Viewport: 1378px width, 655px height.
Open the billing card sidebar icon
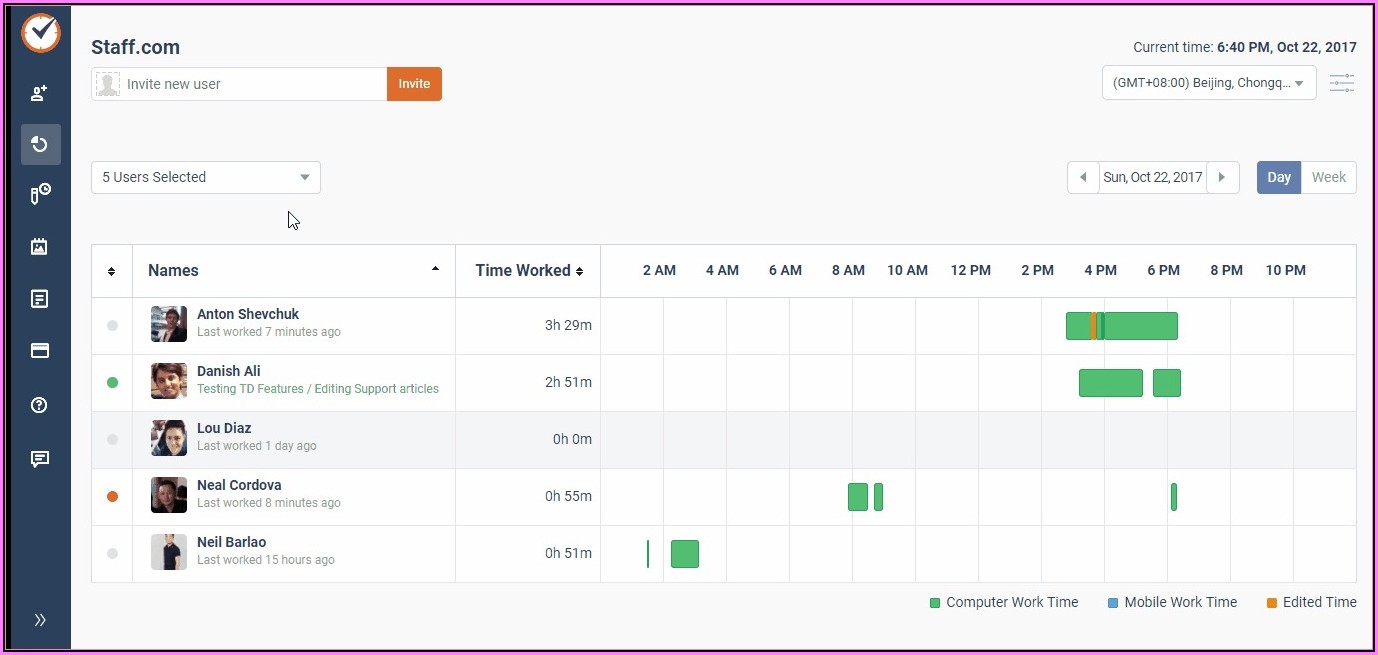[40, 351]
